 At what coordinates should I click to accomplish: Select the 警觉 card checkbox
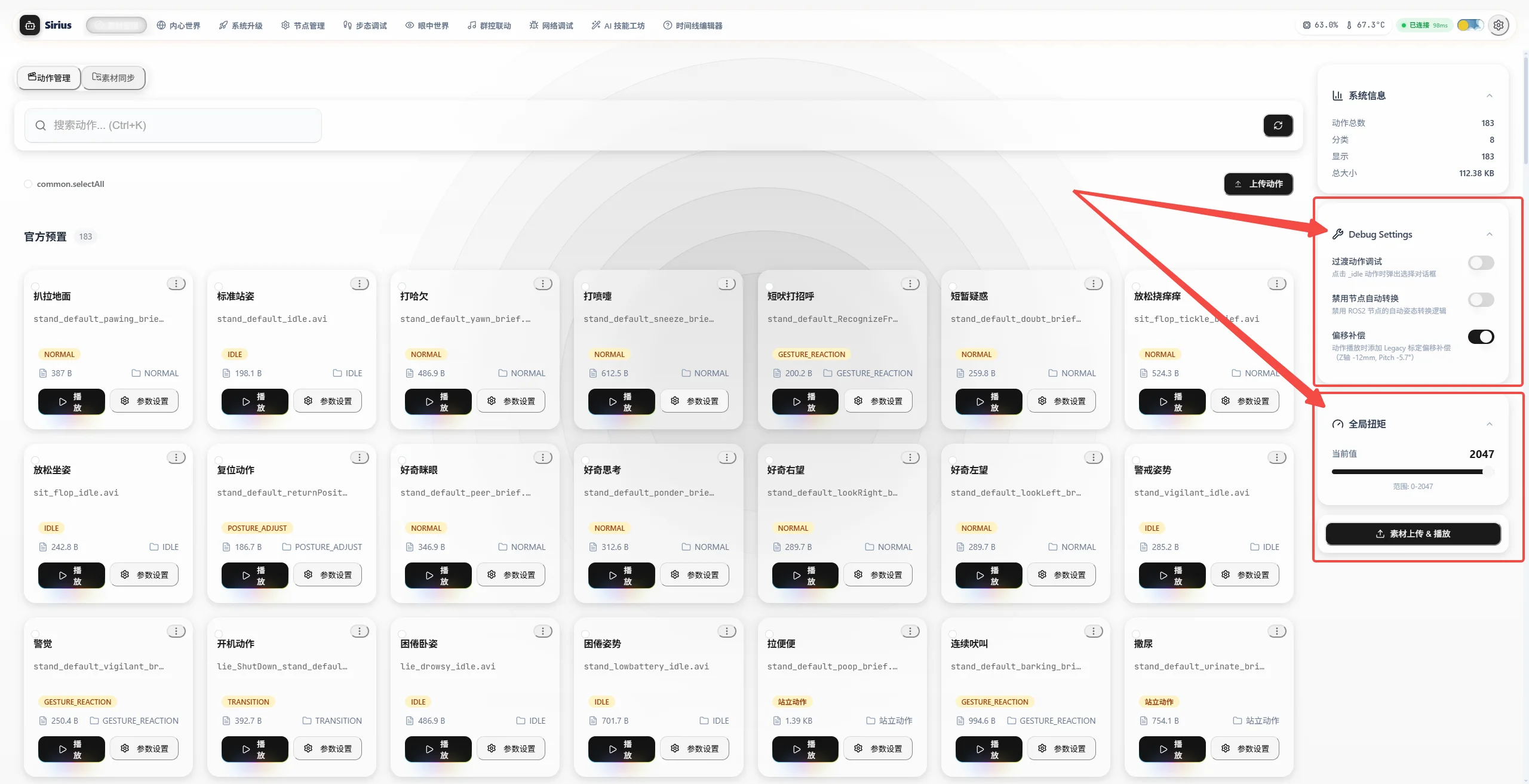[x=35, y=634]
